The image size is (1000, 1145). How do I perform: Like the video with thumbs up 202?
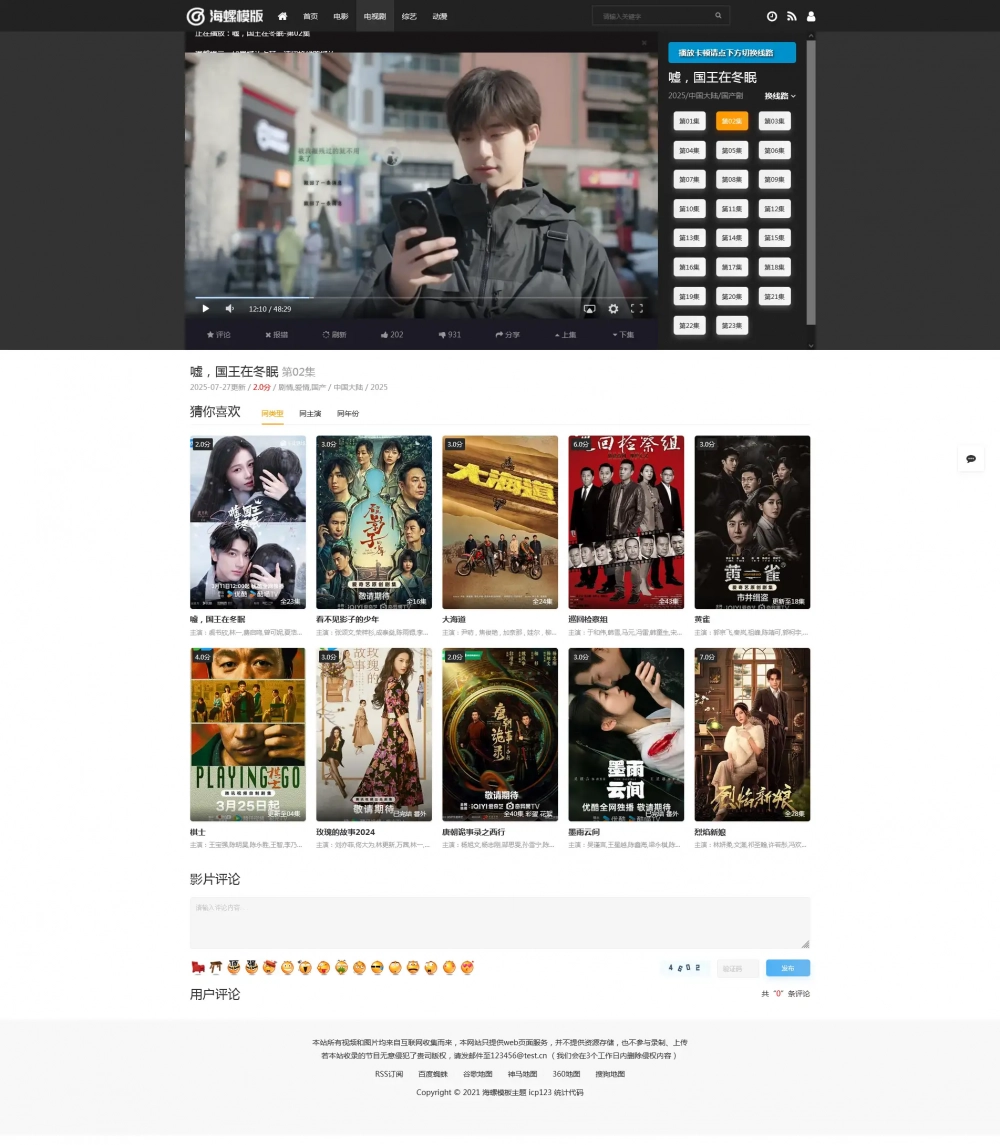coord(390,335)
